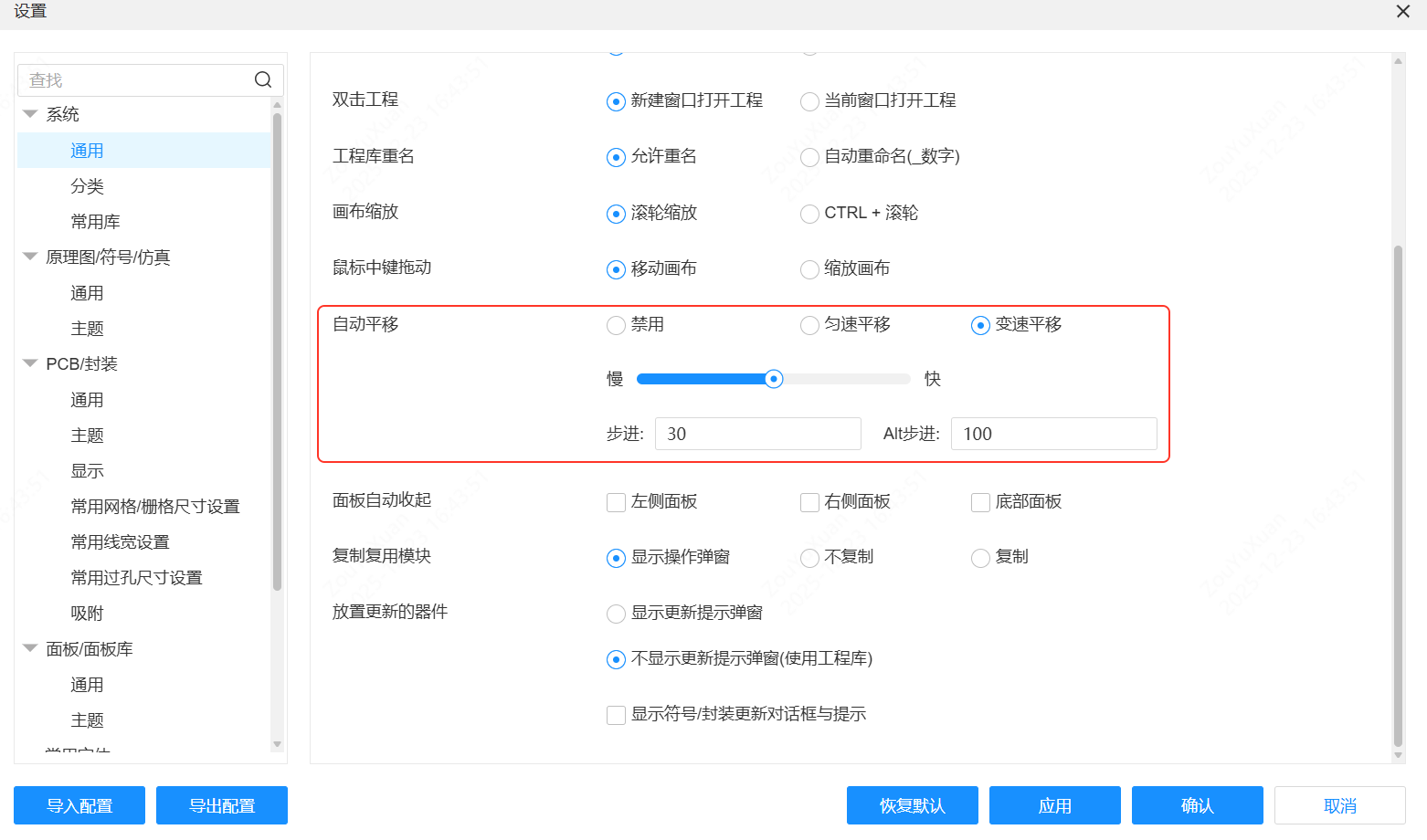
Task: Click the 恢复默认 button
Action: (912, 805)
